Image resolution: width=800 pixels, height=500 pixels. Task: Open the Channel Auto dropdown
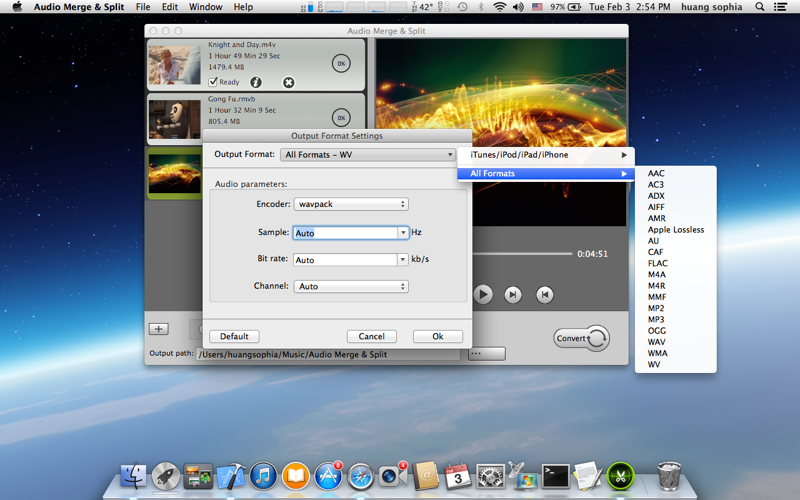(x=351, y=286)
